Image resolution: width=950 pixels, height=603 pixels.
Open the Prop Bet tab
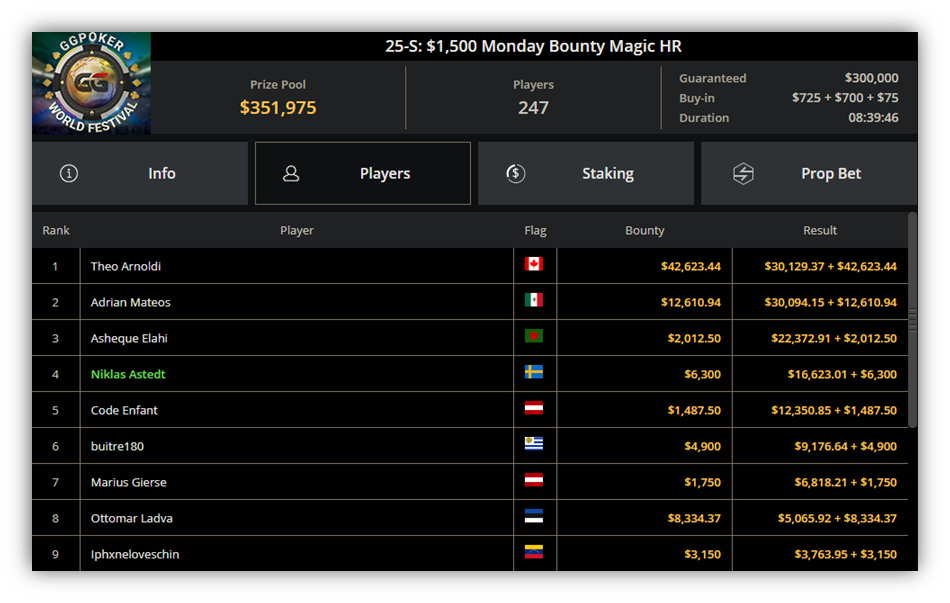pyautogui.click(x=809, y=173)
